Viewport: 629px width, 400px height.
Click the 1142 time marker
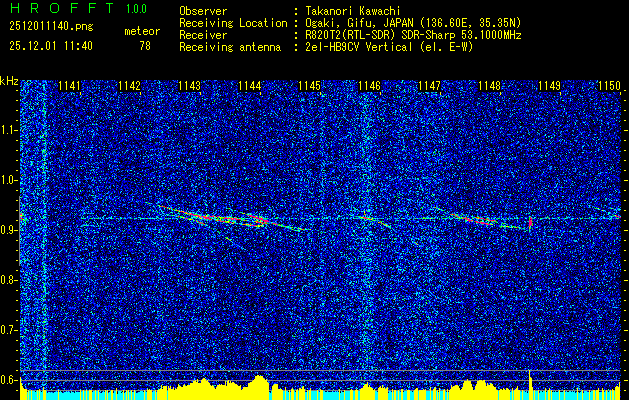click(x=130, y=86)
